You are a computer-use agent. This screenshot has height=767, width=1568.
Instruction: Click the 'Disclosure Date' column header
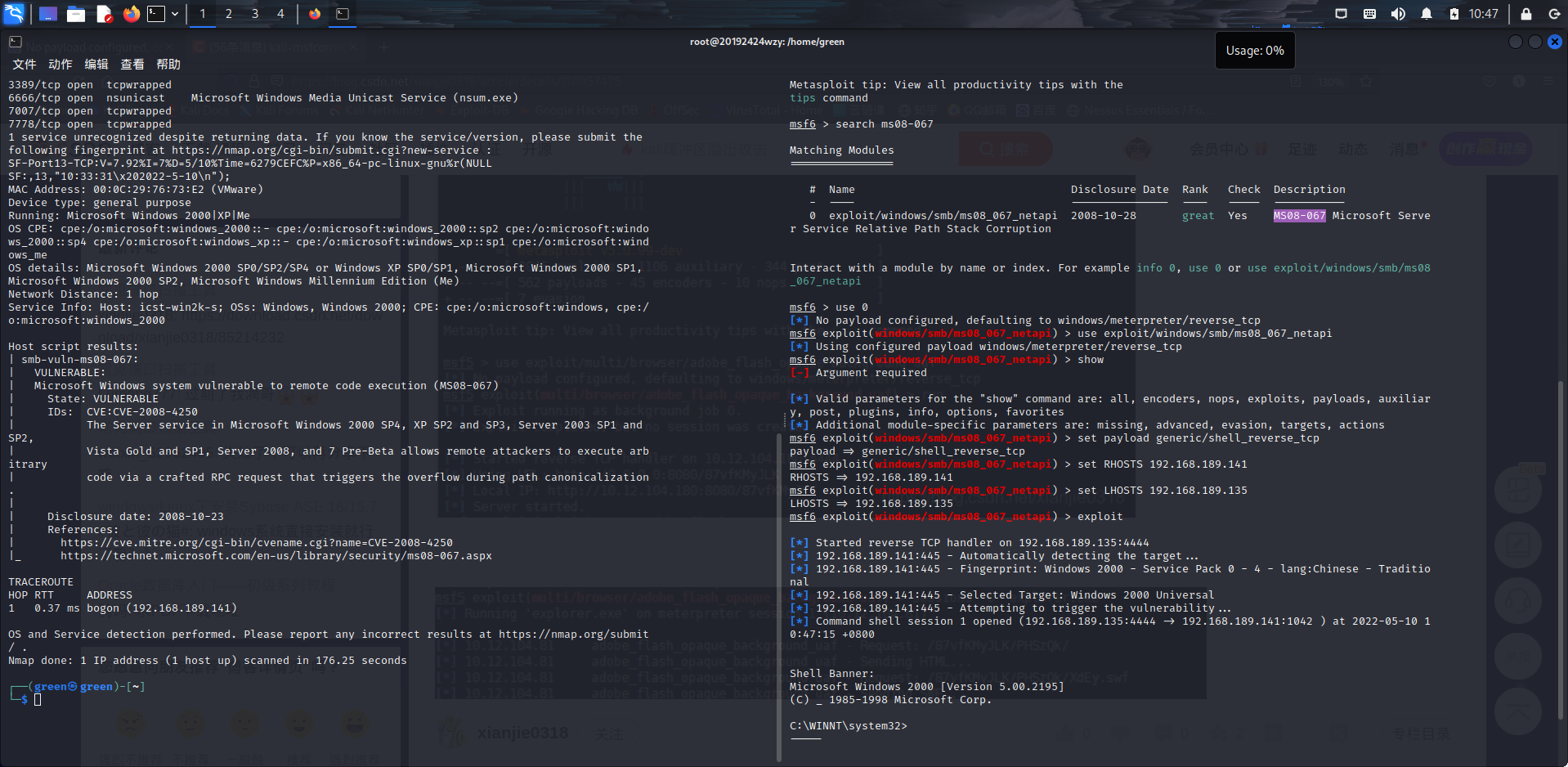(1120, 190)
